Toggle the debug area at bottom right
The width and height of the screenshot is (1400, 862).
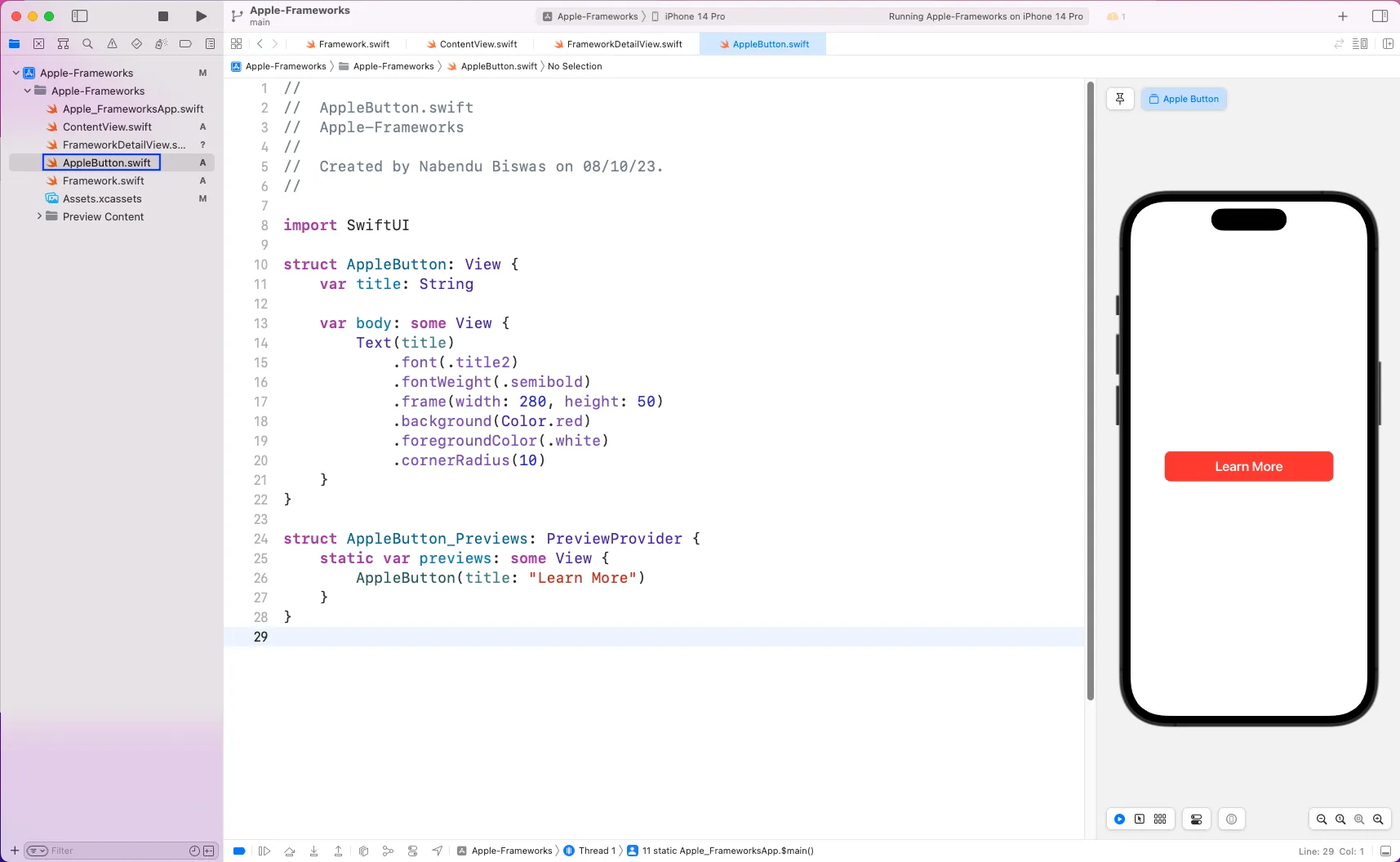[x=1385, y=851]
